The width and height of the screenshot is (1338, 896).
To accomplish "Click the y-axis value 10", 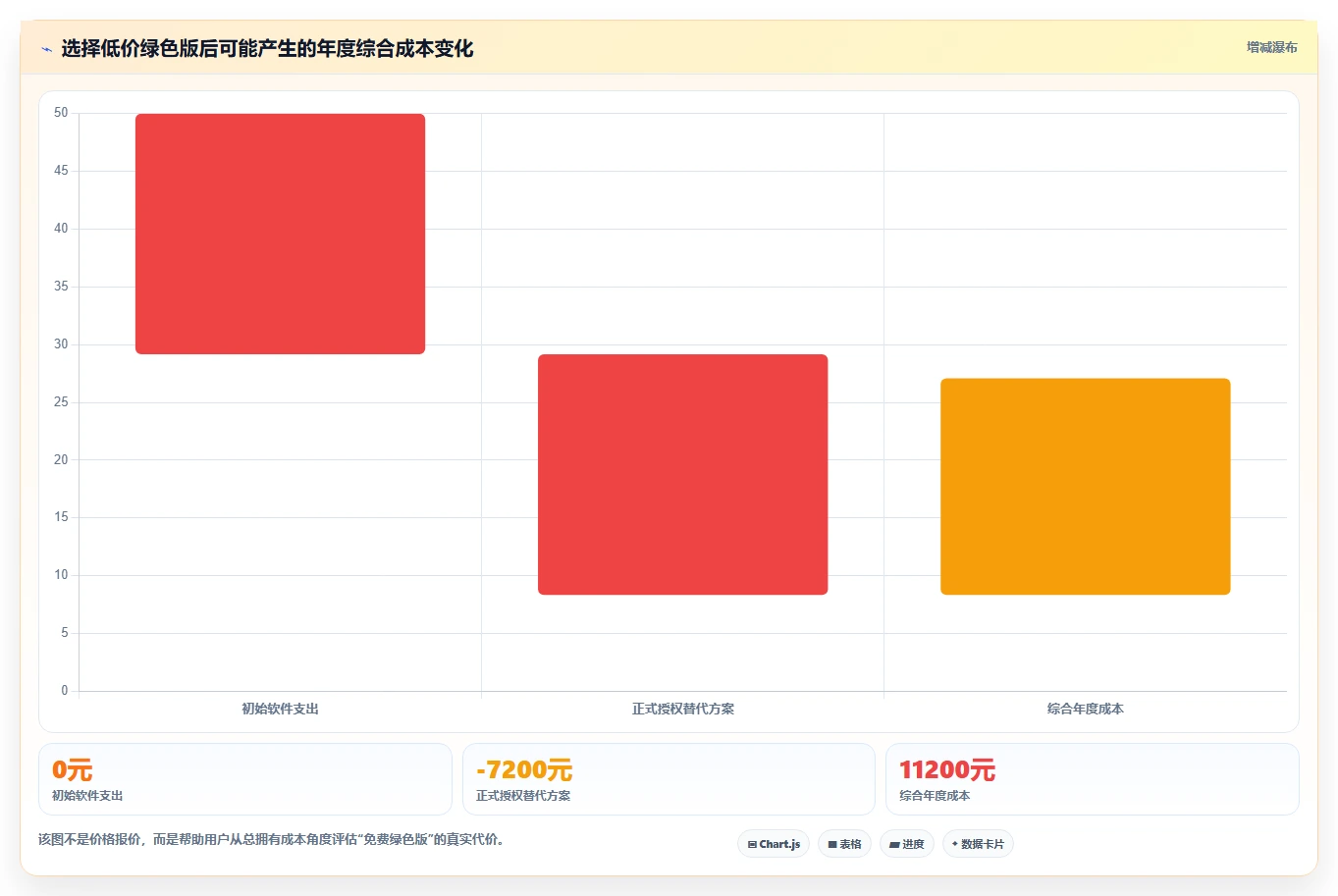I will point(61,575).
